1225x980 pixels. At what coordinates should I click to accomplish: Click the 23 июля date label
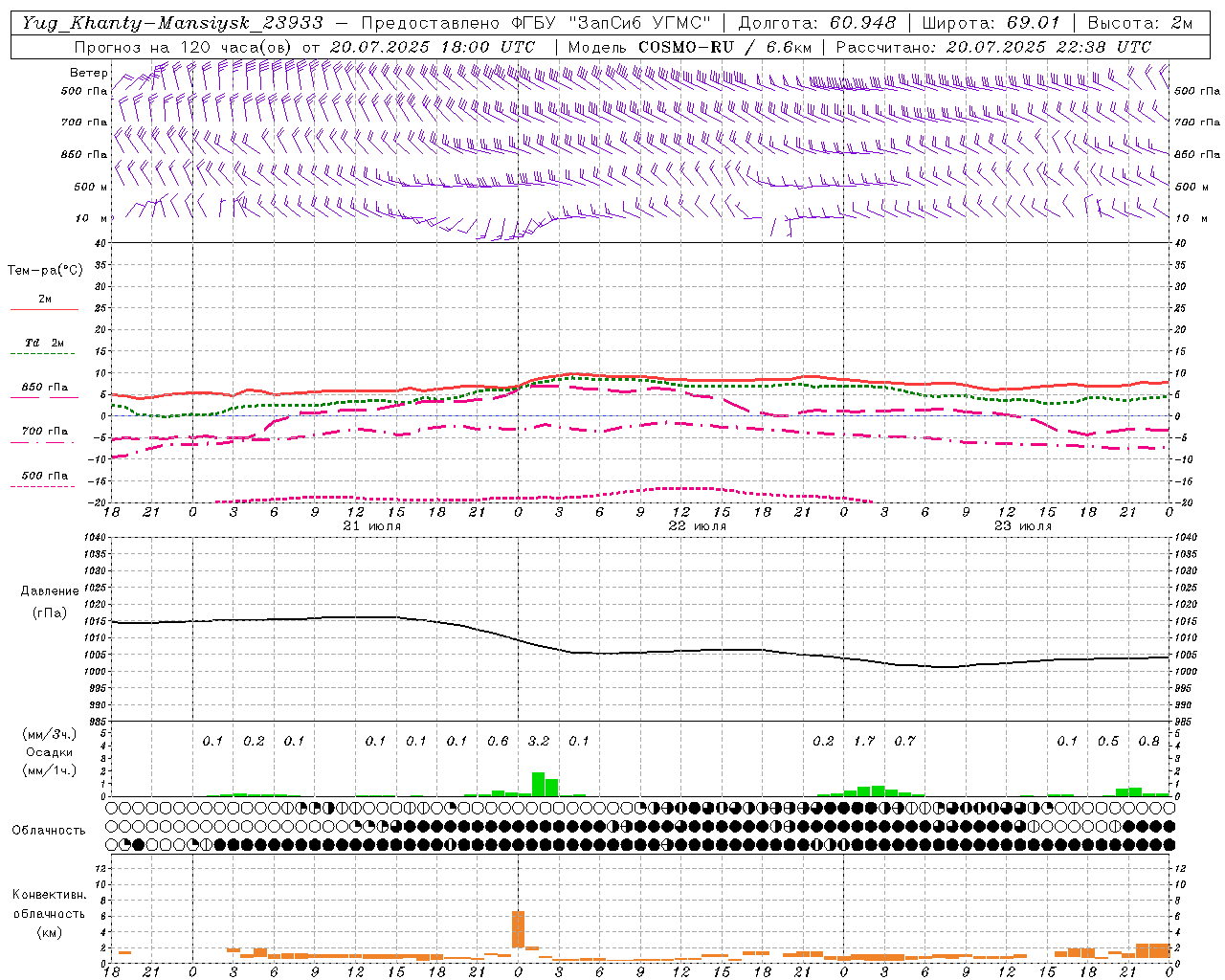click(x=1022, y=526)
